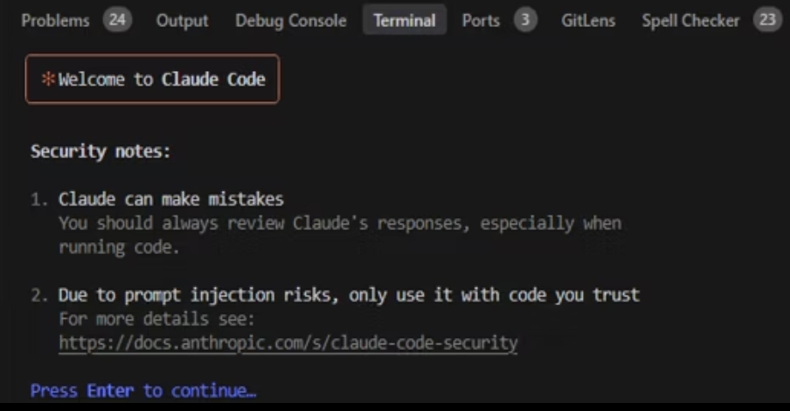790x411 pixels.
Task: Select the Terminal tab
Action: pos(405,20)
